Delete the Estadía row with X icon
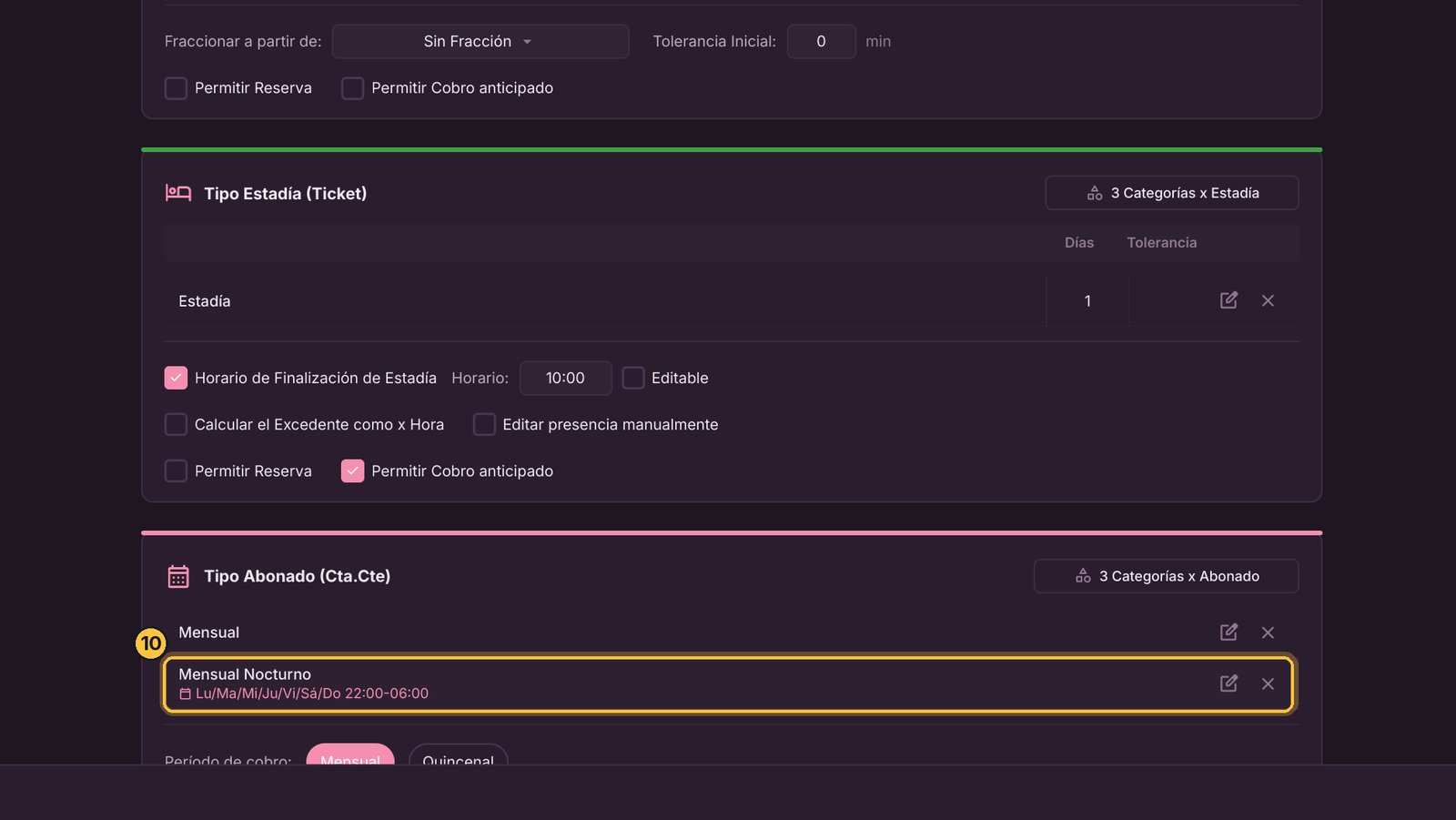 (x=1268, y=300)
